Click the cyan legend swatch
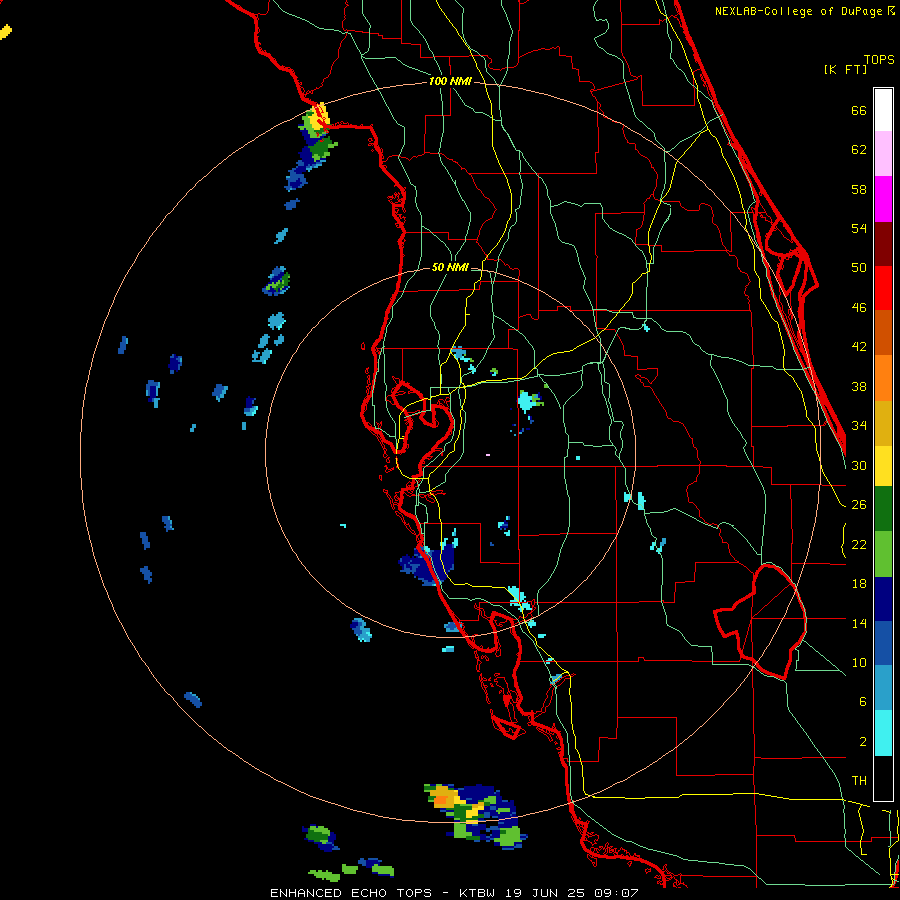Screen dimensions: 900x900 [x=883, y=734]
